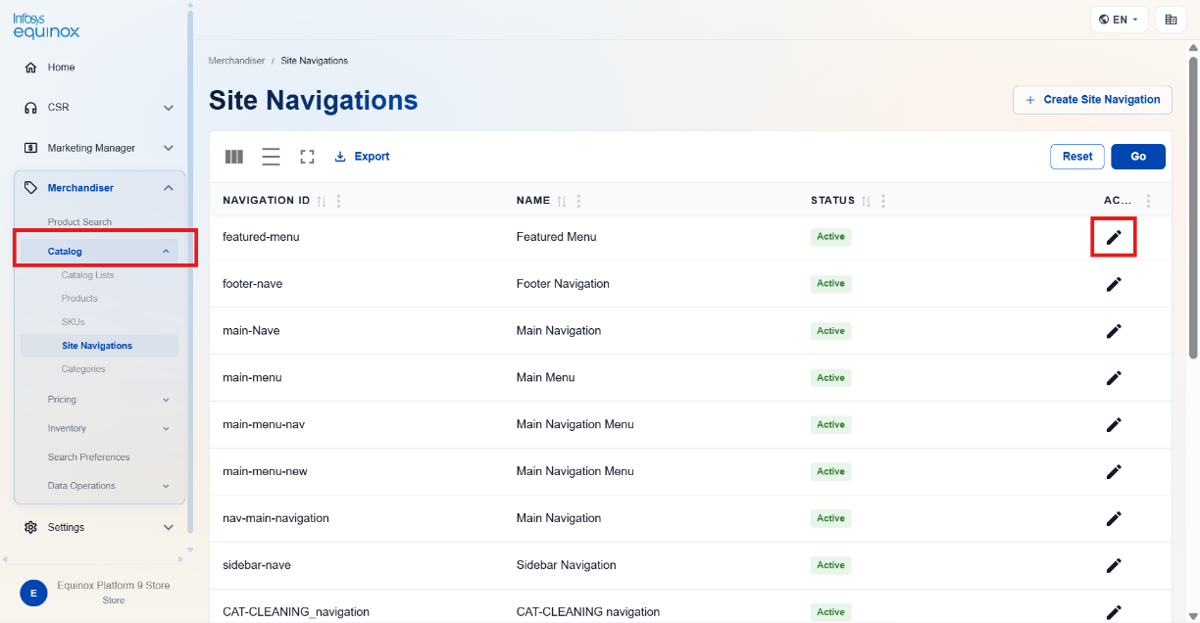Click the Active status badge in sidebar-nave row

coord(831,565)
